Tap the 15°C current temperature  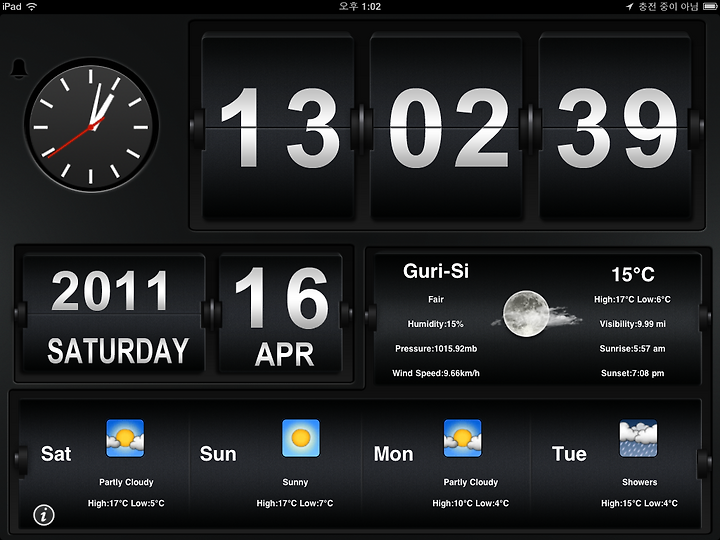(633, 275)
